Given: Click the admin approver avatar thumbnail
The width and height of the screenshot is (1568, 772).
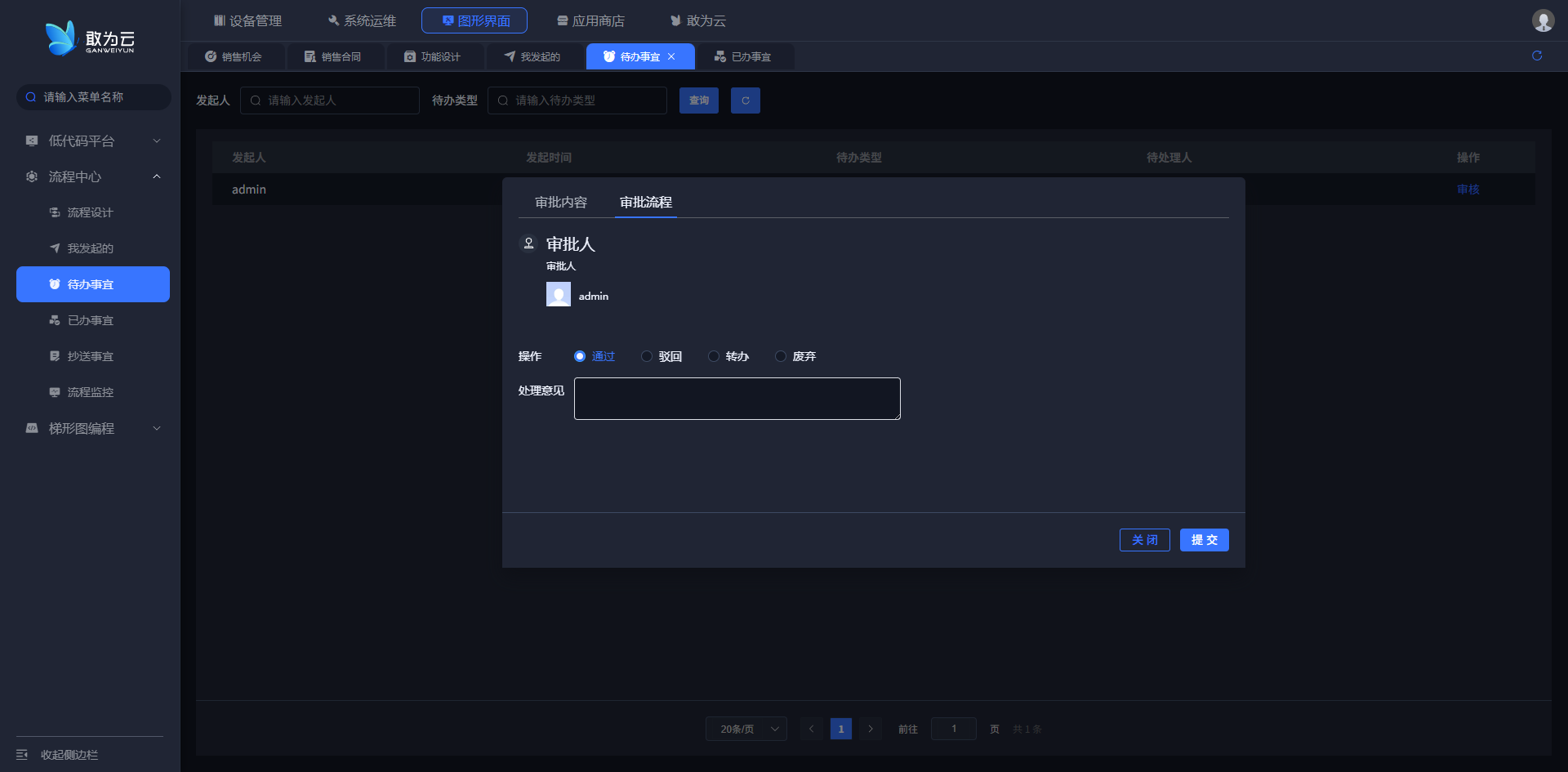Looking at the screenshot, I should point(559,294).
